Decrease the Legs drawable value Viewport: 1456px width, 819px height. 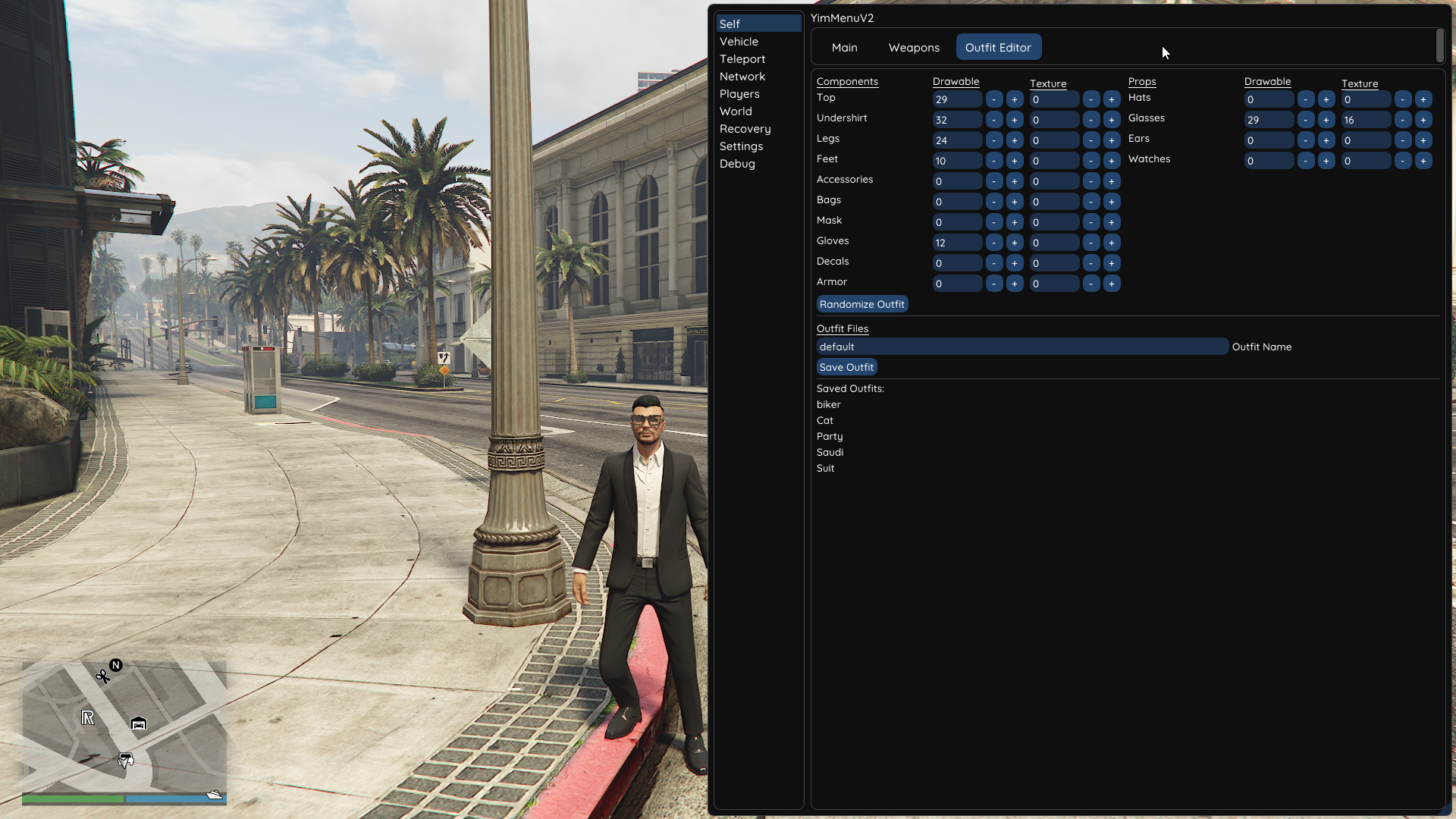tap(994, 140)
